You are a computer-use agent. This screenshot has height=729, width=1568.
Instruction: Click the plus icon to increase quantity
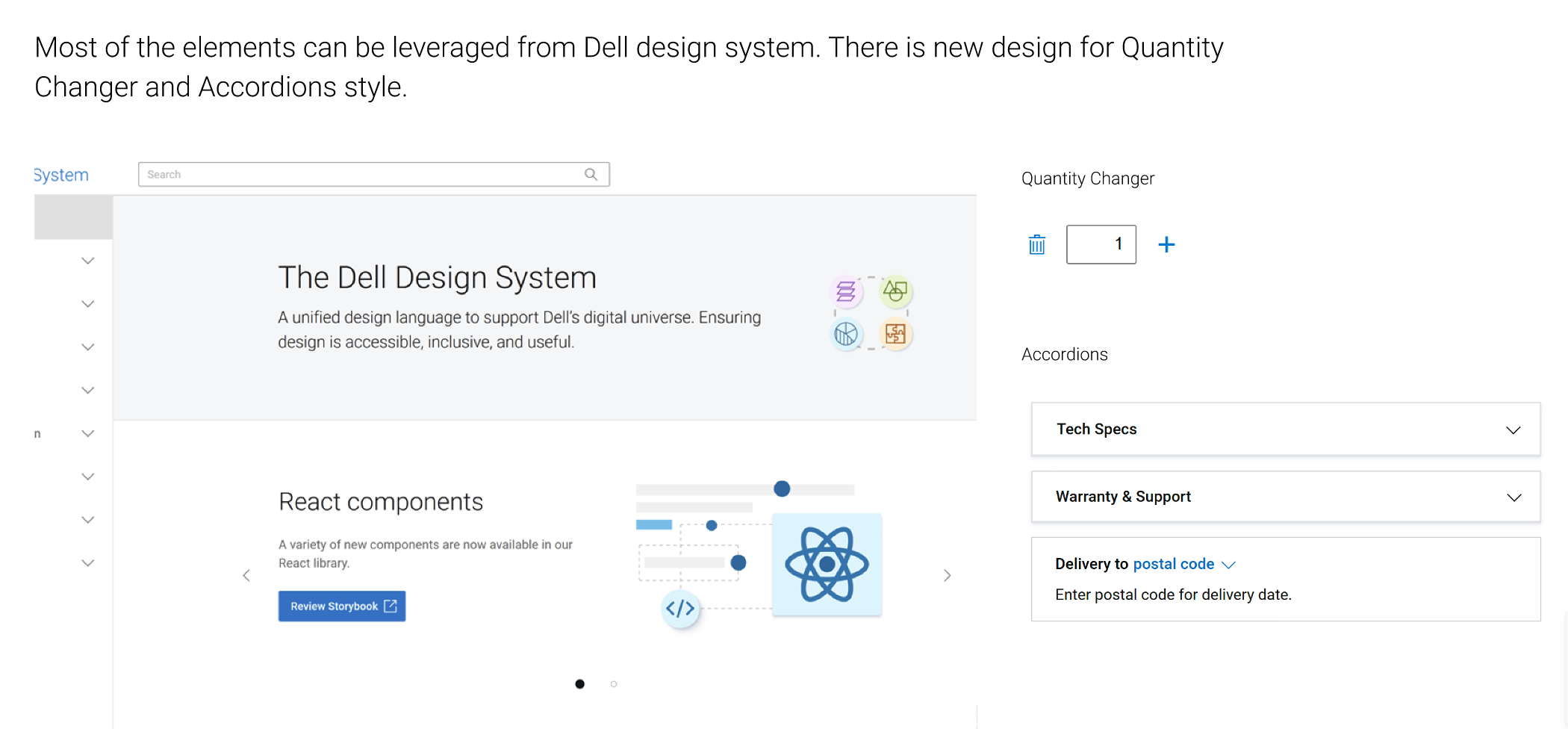pos(1166,244)
